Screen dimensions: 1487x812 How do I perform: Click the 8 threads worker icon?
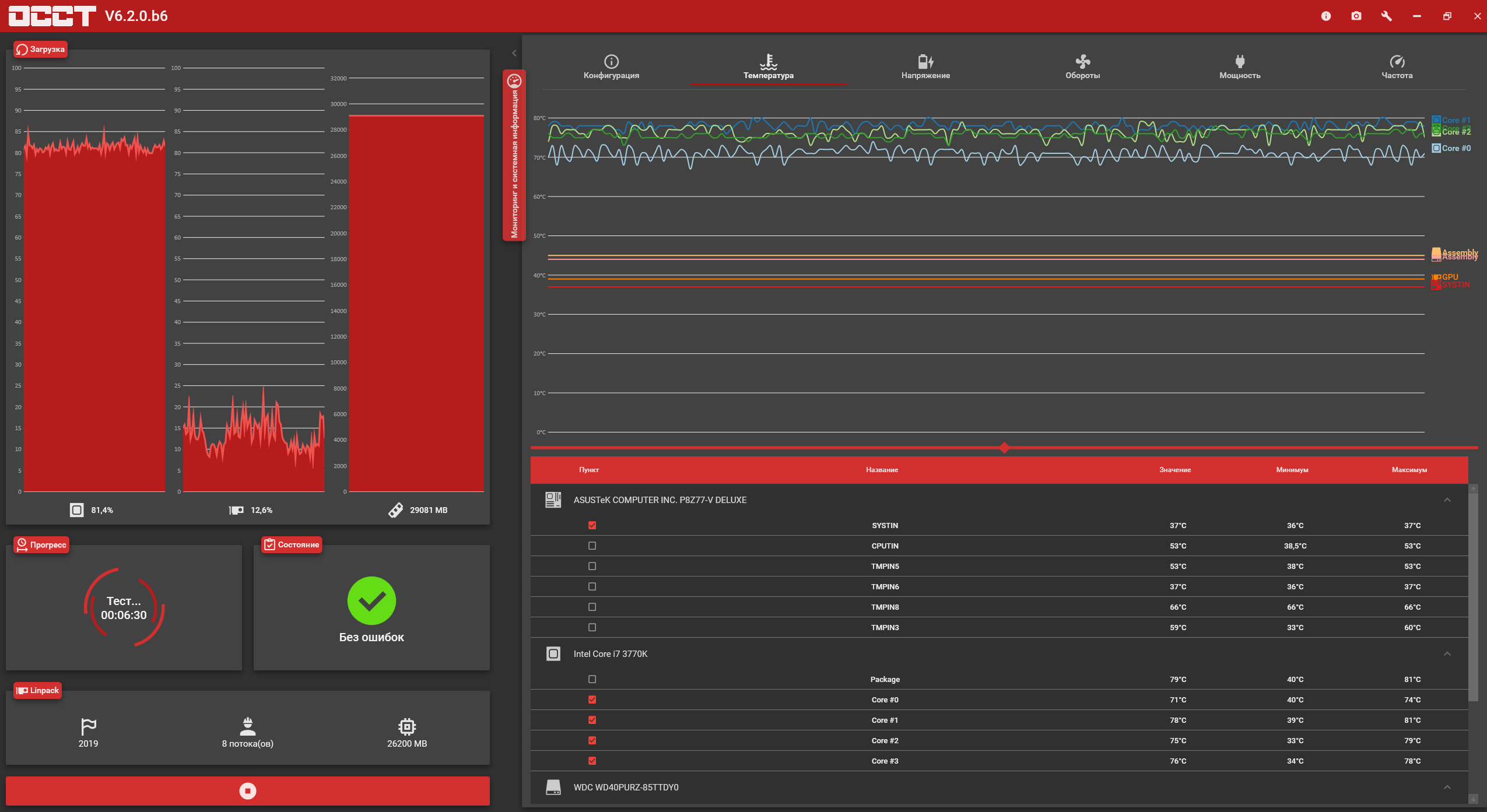click(247, 726)
